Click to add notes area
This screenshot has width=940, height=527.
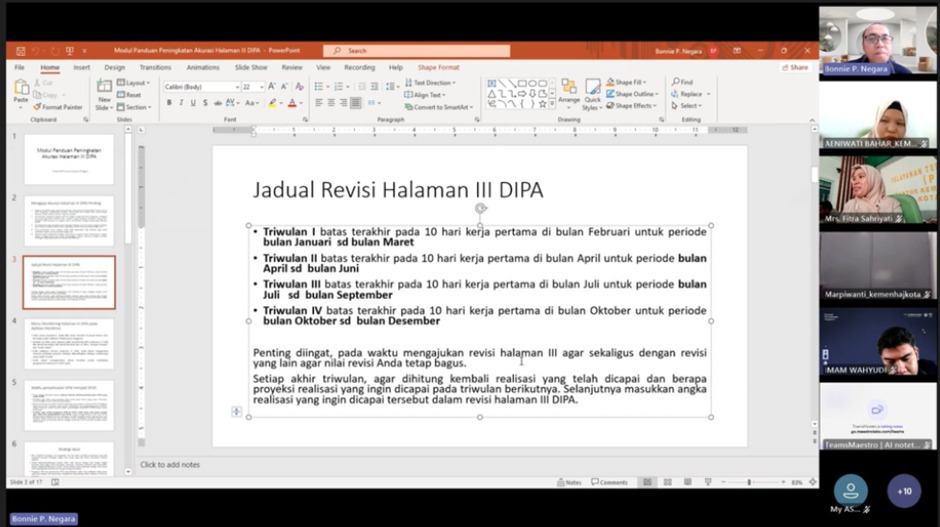[170, 465]
